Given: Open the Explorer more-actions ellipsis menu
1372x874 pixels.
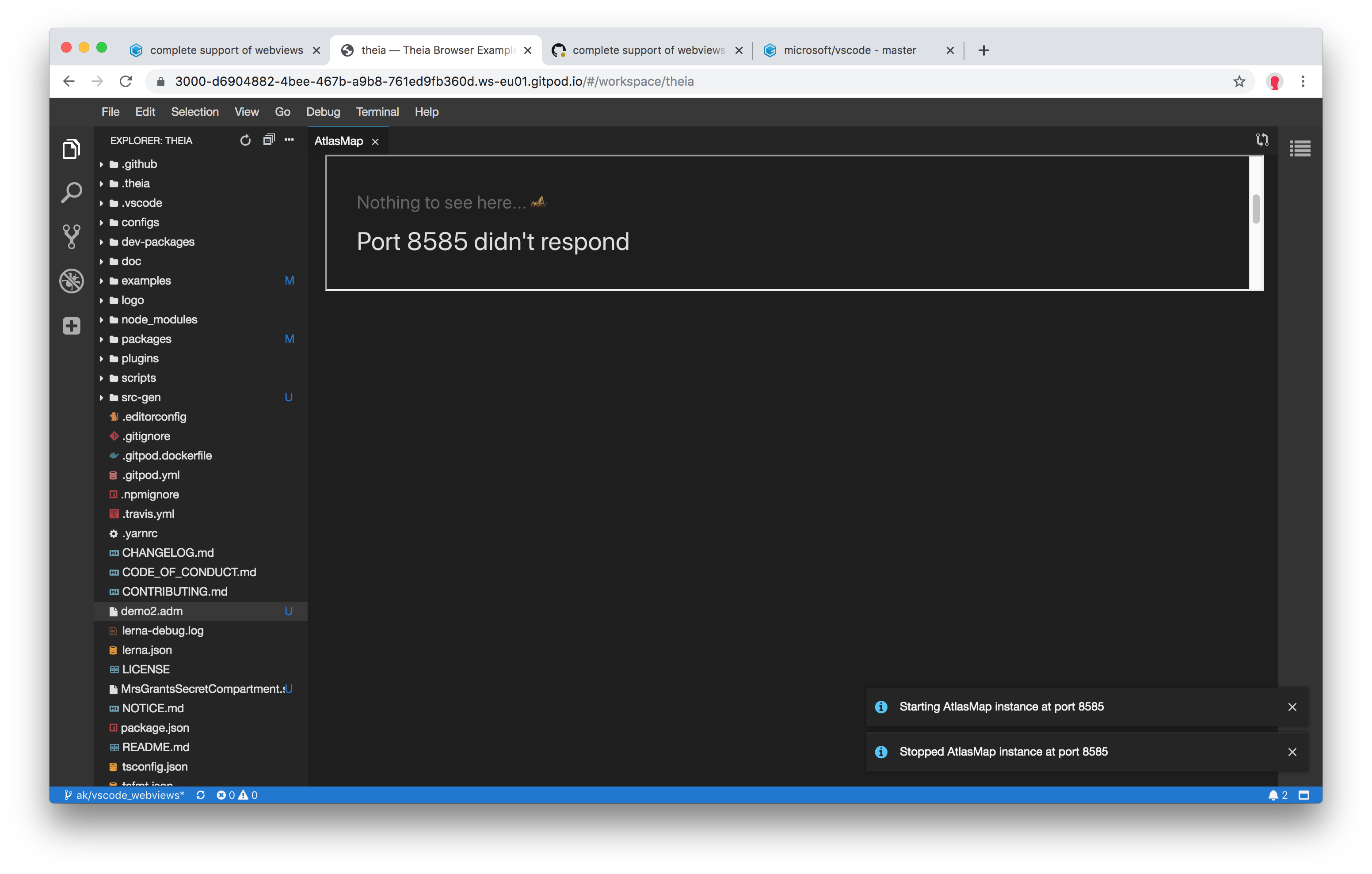Looking at the screenshot, I should (x=289, y=140).
